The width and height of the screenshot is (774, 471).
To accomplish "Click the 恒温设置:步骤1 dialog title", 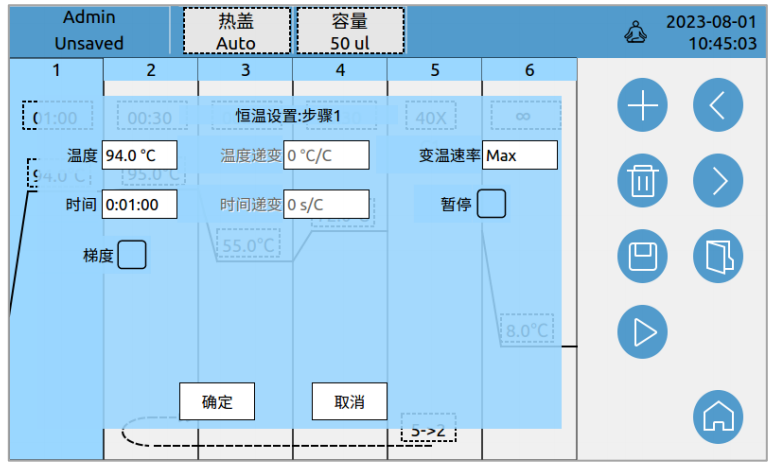I will pos(288,116).
